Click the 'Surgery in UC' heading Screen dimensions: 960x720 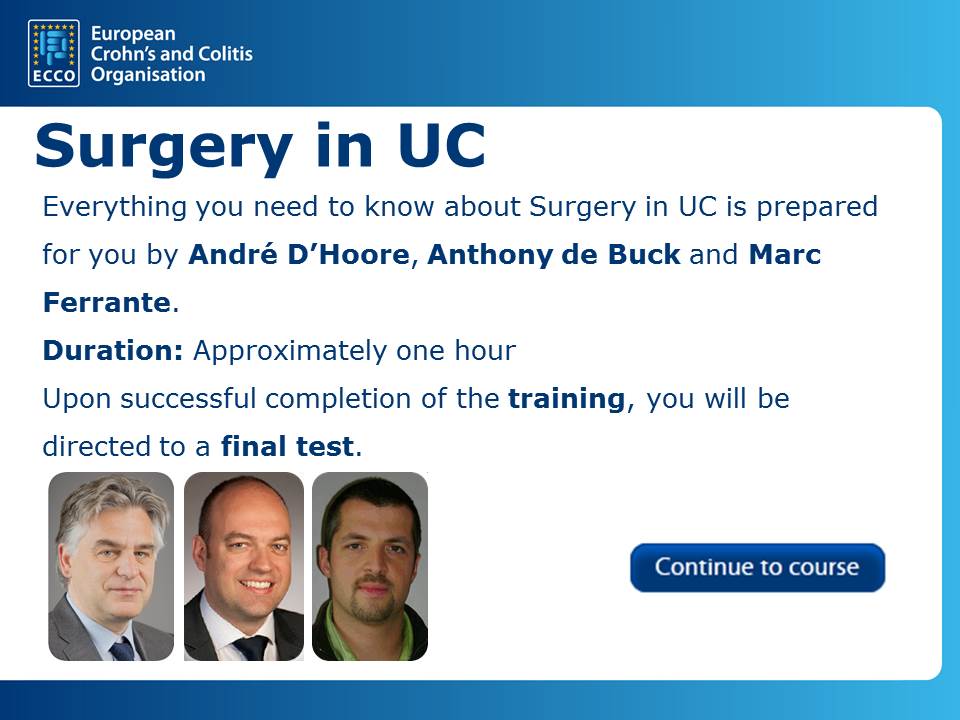click(260, 146)
